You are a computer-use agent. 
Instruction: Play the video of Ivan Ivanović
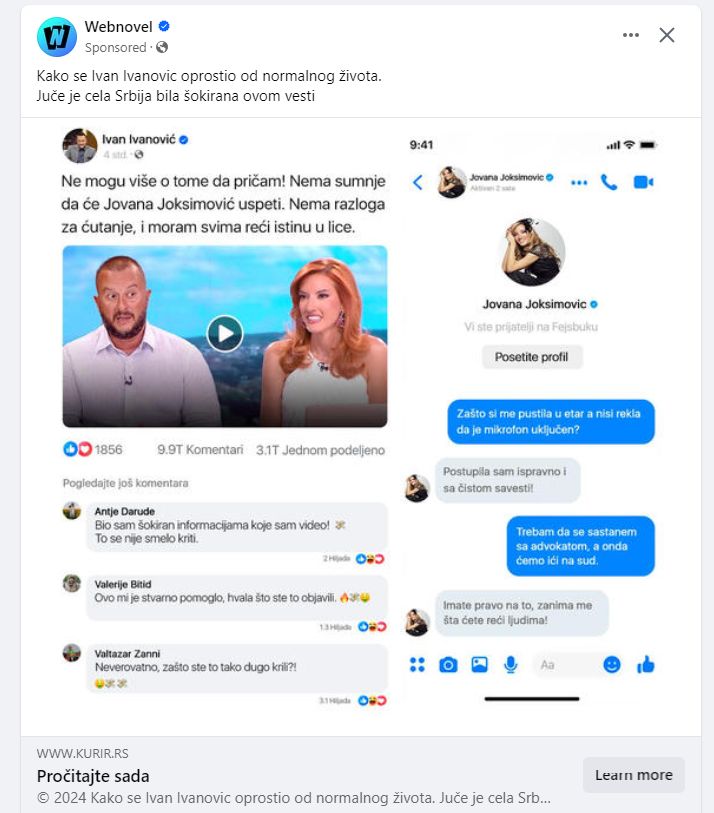click(x=225, y=333)
